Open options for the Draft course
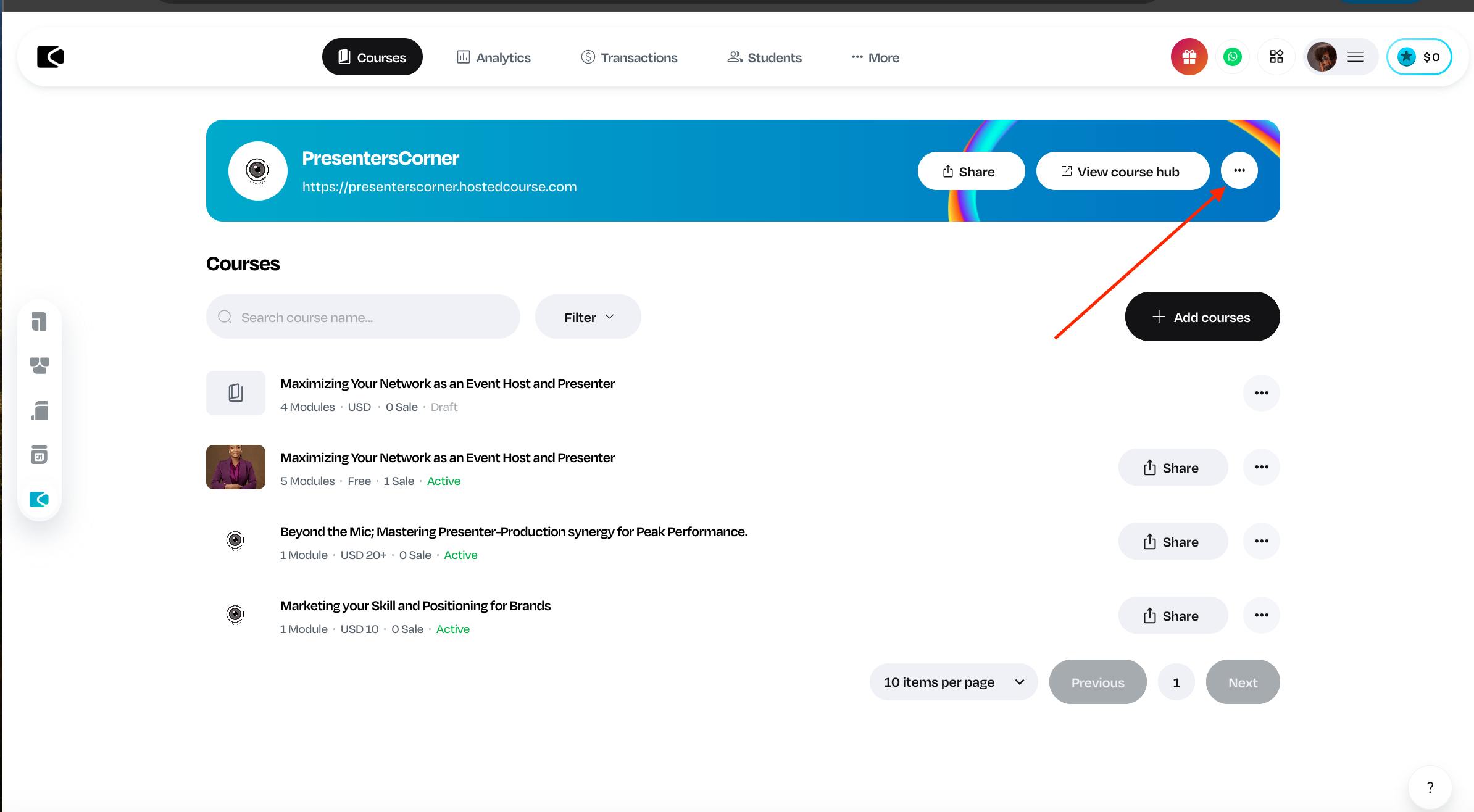 click(1261, 393)
